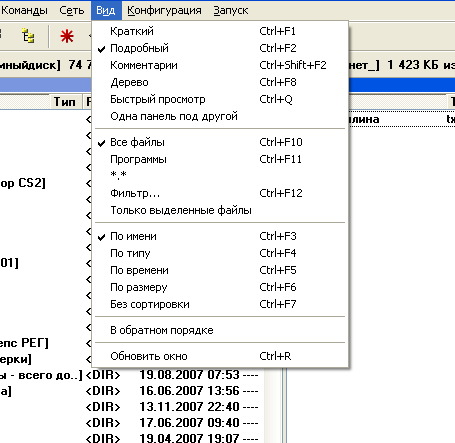Switch to Краткий view mode

point(220,31)
